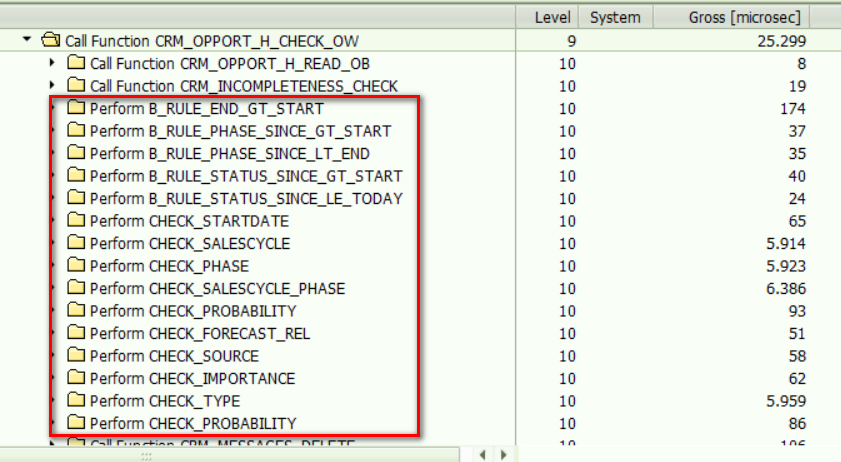841x462 pixels.
Task: Click the horizontal scrollbar thumb below tree
Action: coord(230,455)
